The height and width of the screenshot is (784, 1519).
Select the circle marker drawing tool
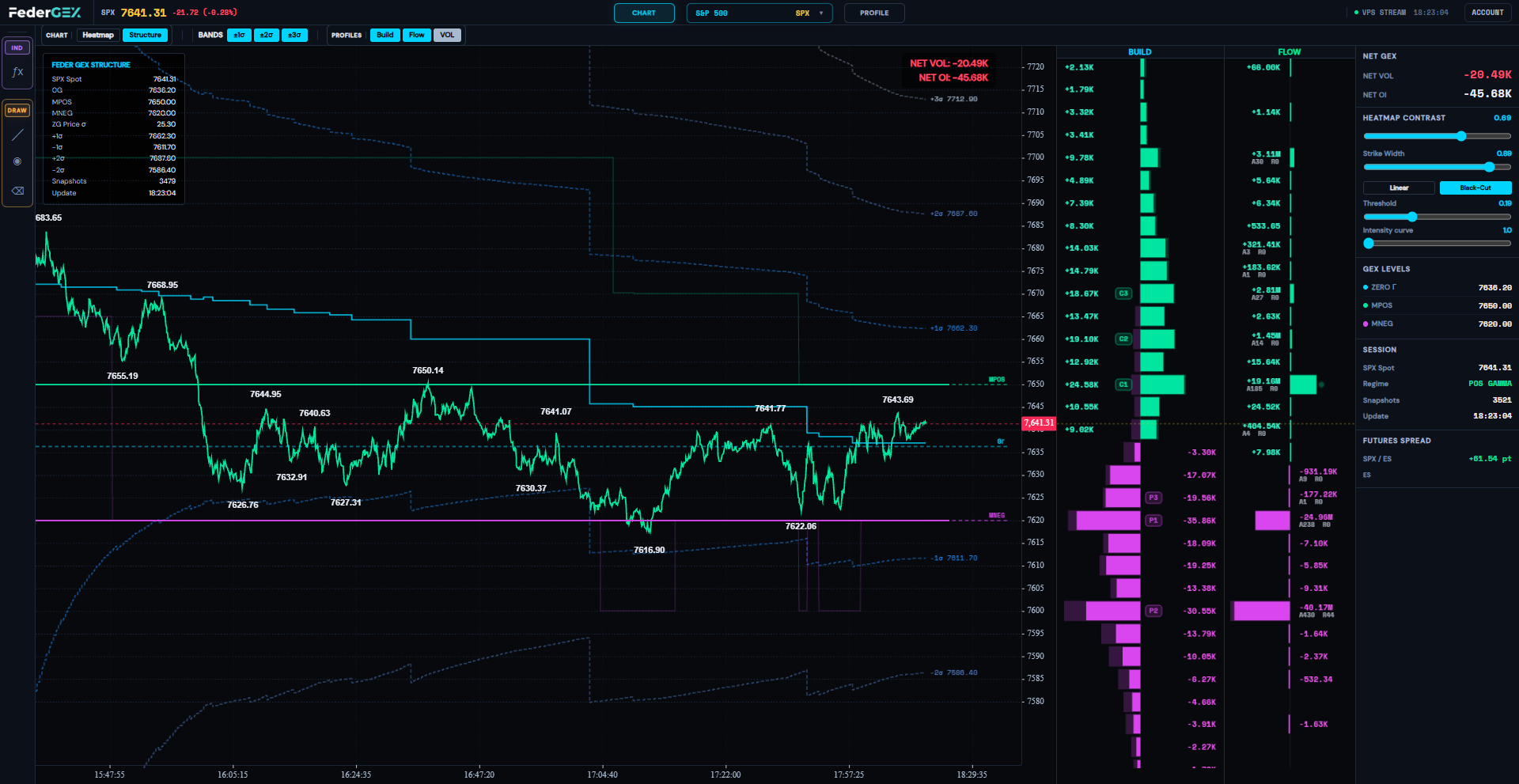pos(17,161)
